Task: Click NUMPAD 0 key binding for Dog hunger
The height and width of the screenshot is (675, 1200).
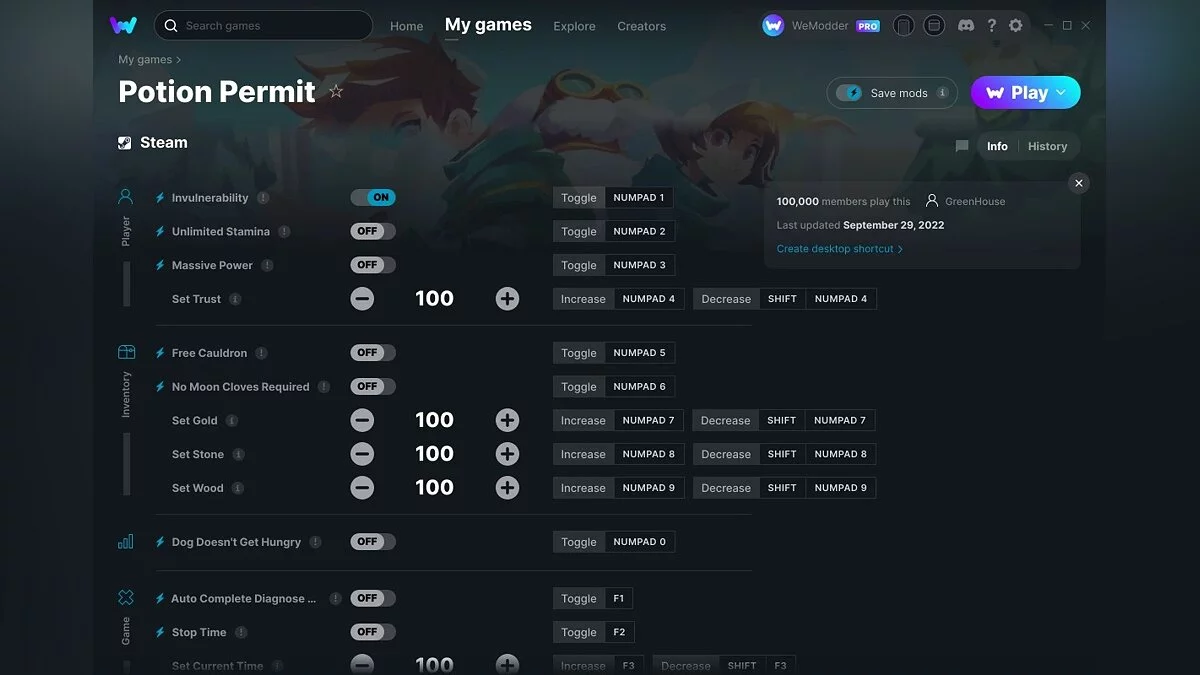Action: pyautogui.click(x=640, y=542)
